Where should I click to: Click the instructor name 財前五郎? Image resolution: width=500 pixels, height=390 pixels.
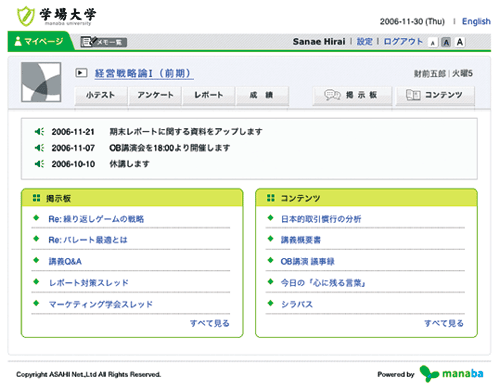430,74
